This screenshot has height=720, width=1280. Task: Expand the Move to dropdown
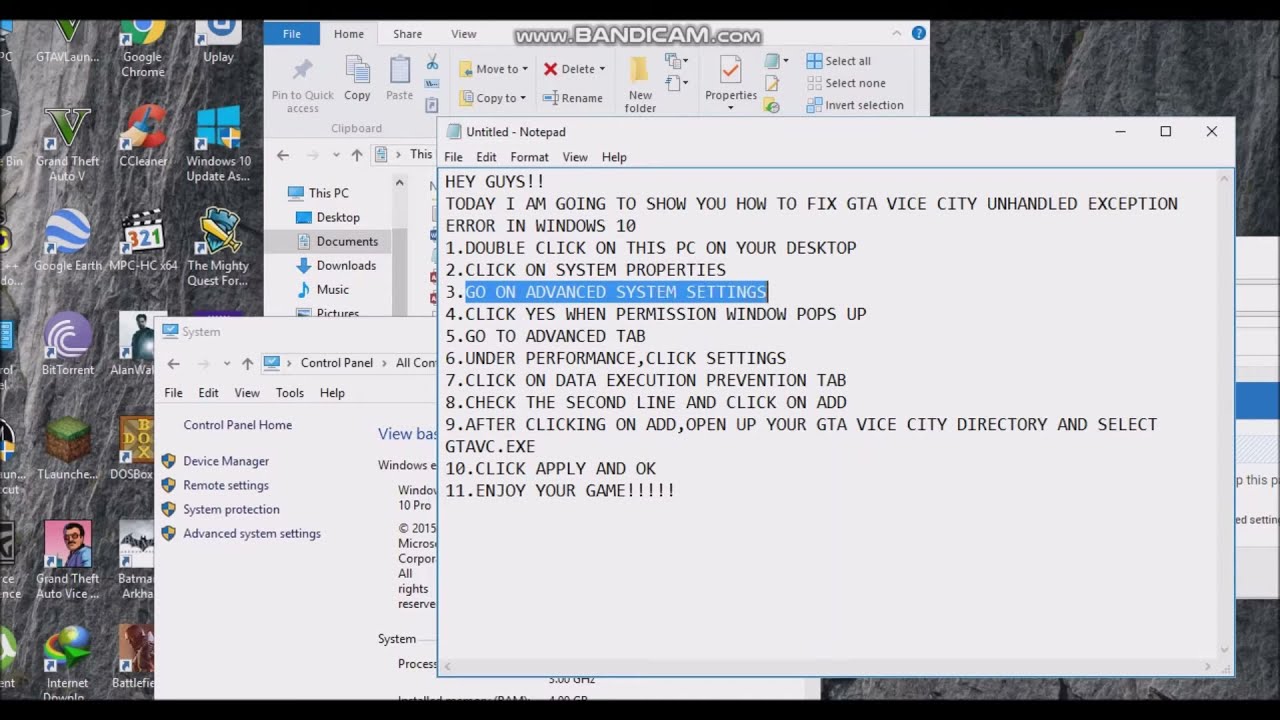point(525,69)
